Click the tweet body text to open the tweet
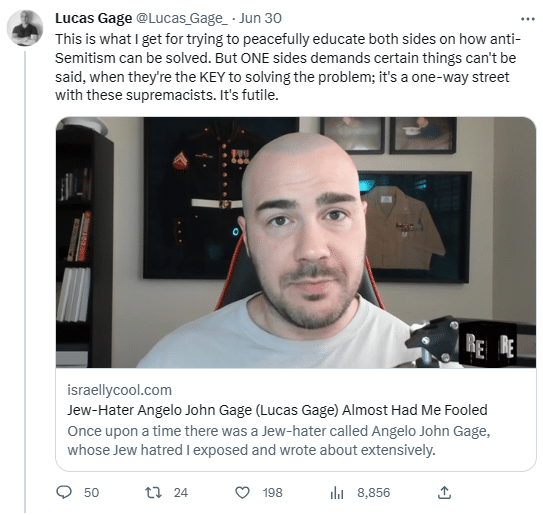Screen dimensions: 543x515 click(x=288, y=67)
